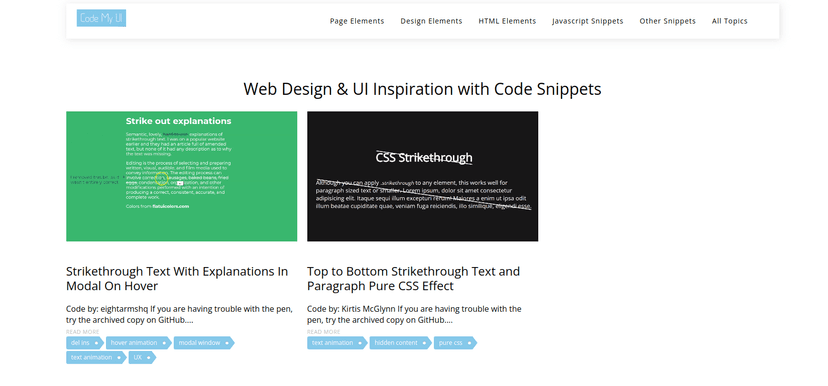
Task: Open the Javascript Snippets menu
Action: [x=588, y=21]
